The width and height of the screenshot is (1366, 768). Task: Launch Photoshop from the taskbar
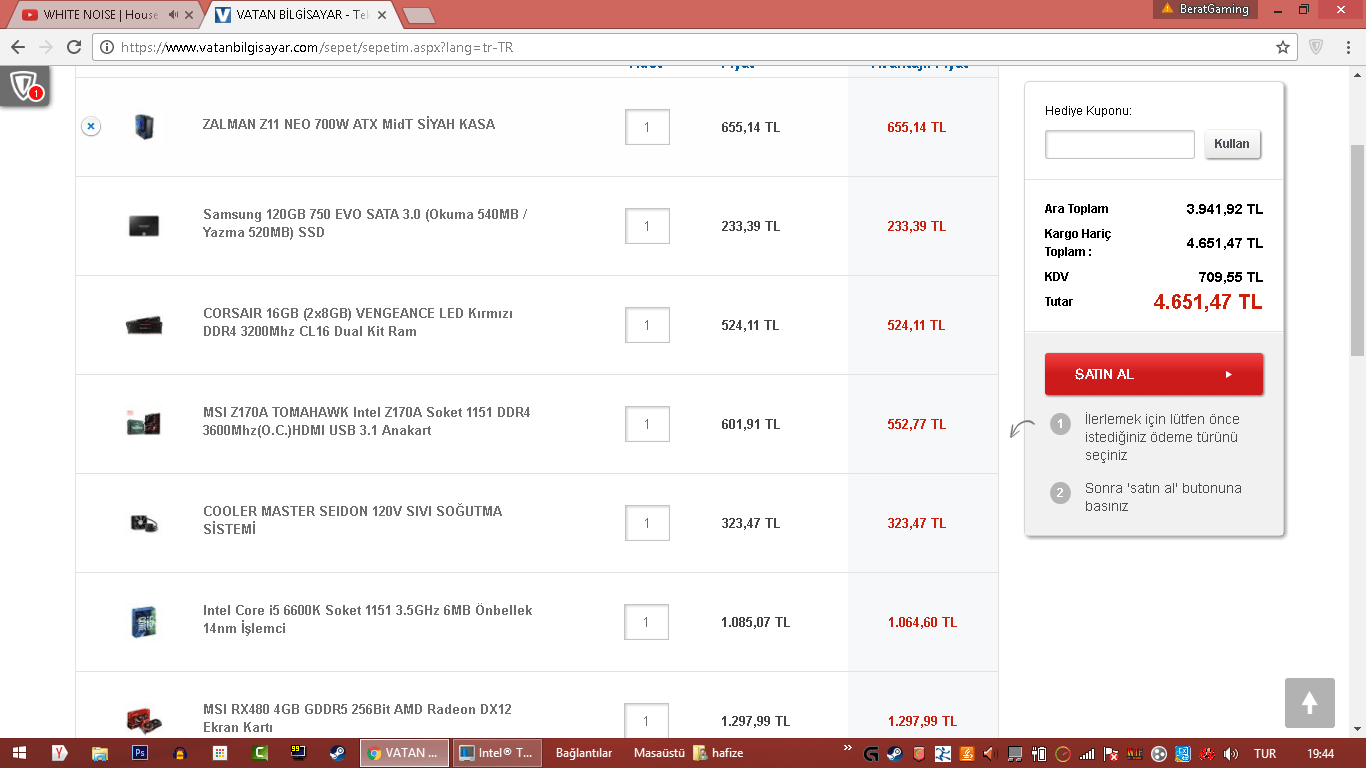140,753
